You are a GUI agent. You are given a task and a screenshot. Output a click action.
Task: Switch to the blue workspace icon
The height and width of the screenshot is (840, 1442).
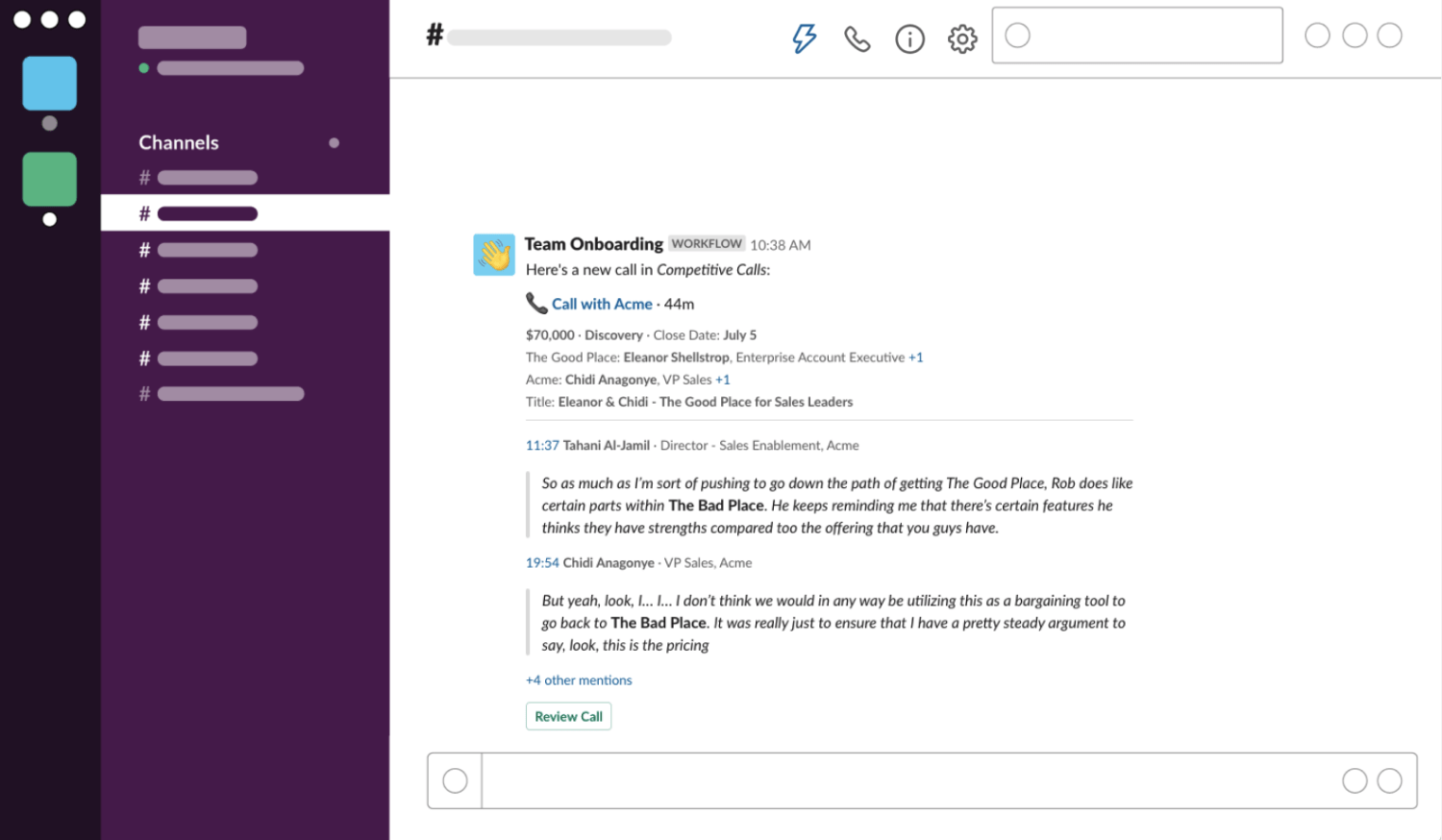[x=50, y=84]
